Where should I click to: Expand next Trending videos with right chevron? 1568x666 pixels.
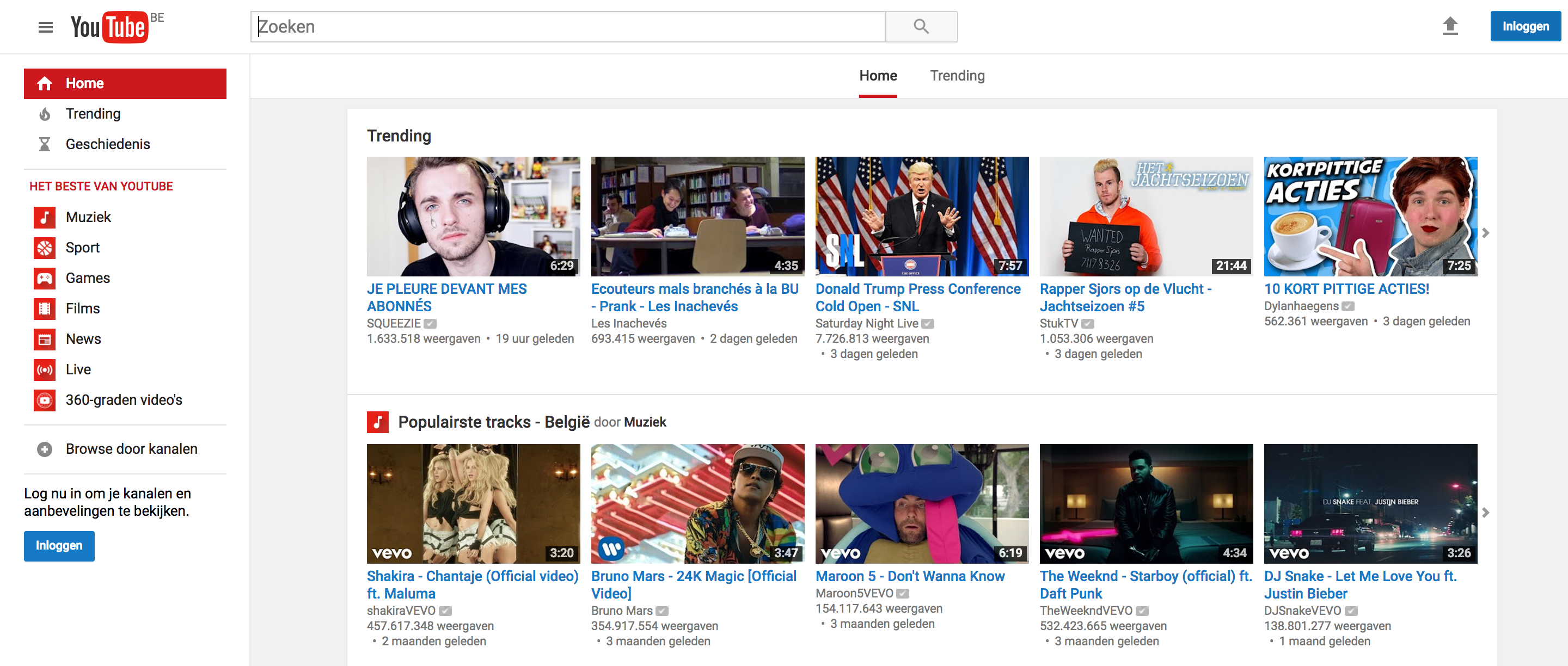(1486, 233)
